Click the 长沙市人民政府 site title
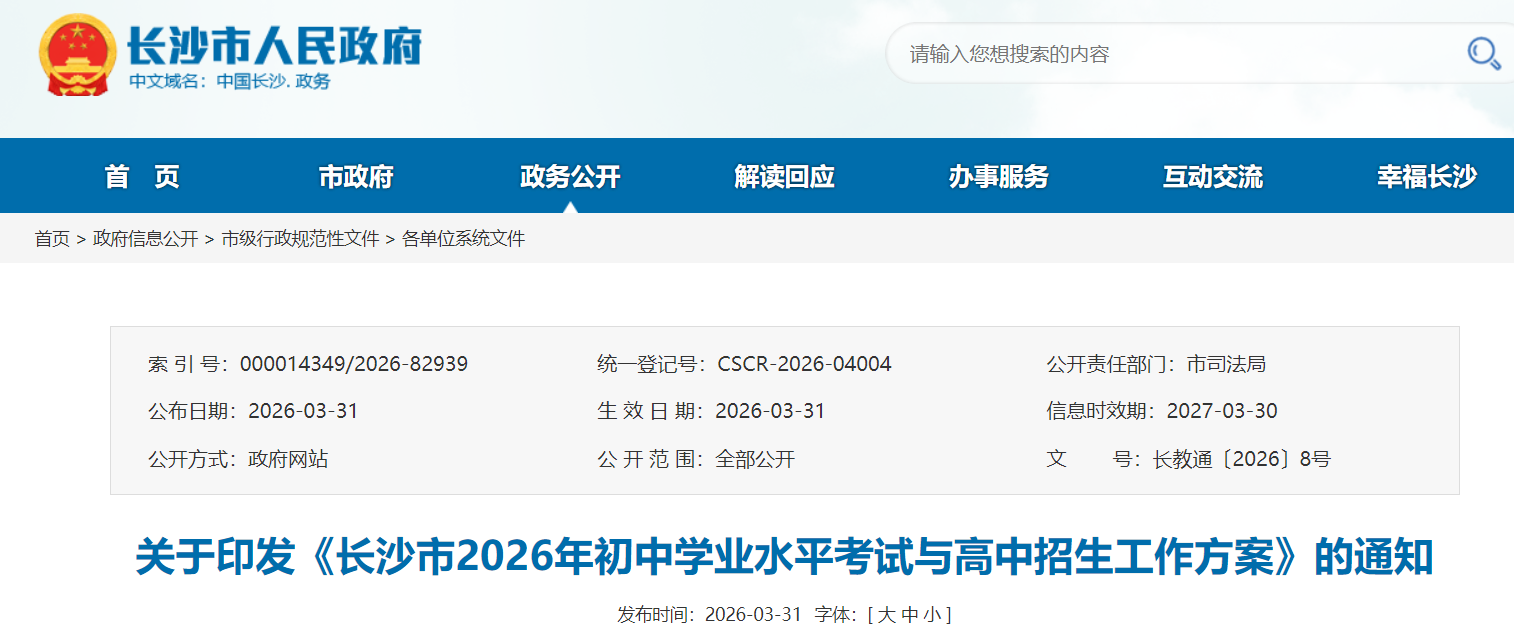The image size is (1514, 639). click(274, 45)
